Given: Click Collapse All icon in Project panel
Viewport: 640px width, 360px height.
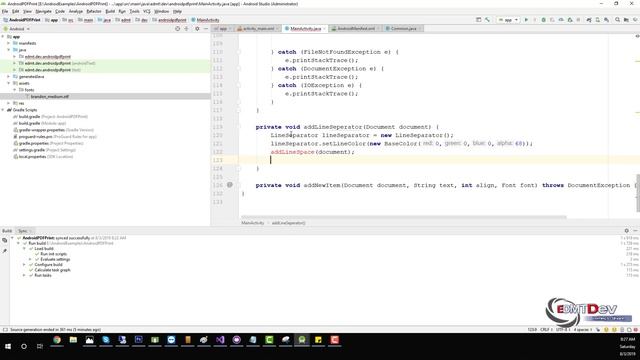Looking at the screenshot, I should tap(187, 29).
